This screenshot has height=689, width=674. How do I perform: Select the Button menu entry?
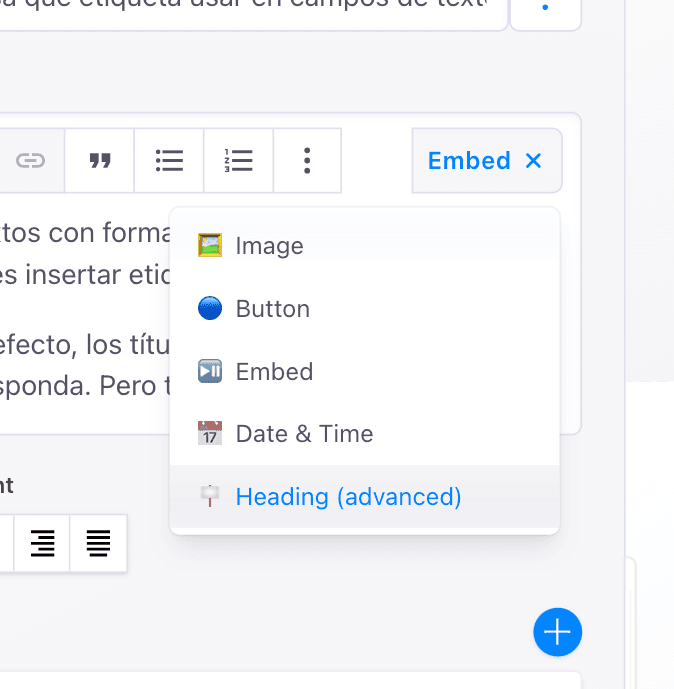[272, 309]
